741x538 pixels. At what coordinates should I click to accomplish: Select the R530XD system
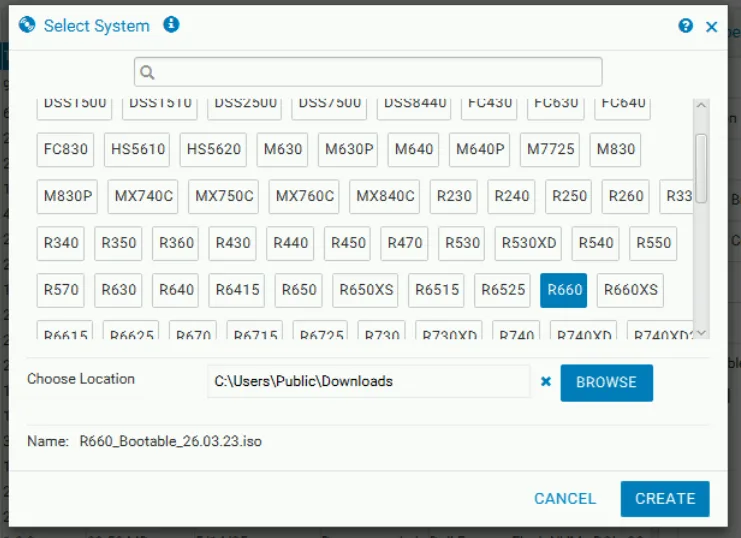(530, 243)
